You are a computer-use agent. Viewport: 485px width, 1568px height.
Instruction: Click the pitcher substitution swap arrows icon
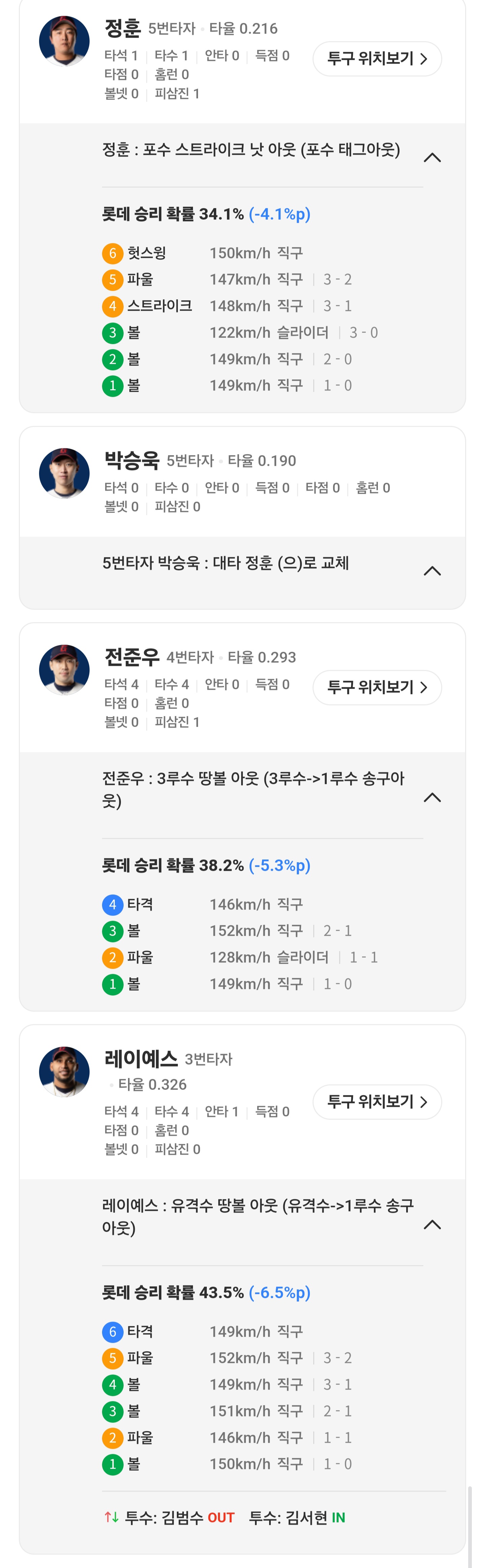111,1517
